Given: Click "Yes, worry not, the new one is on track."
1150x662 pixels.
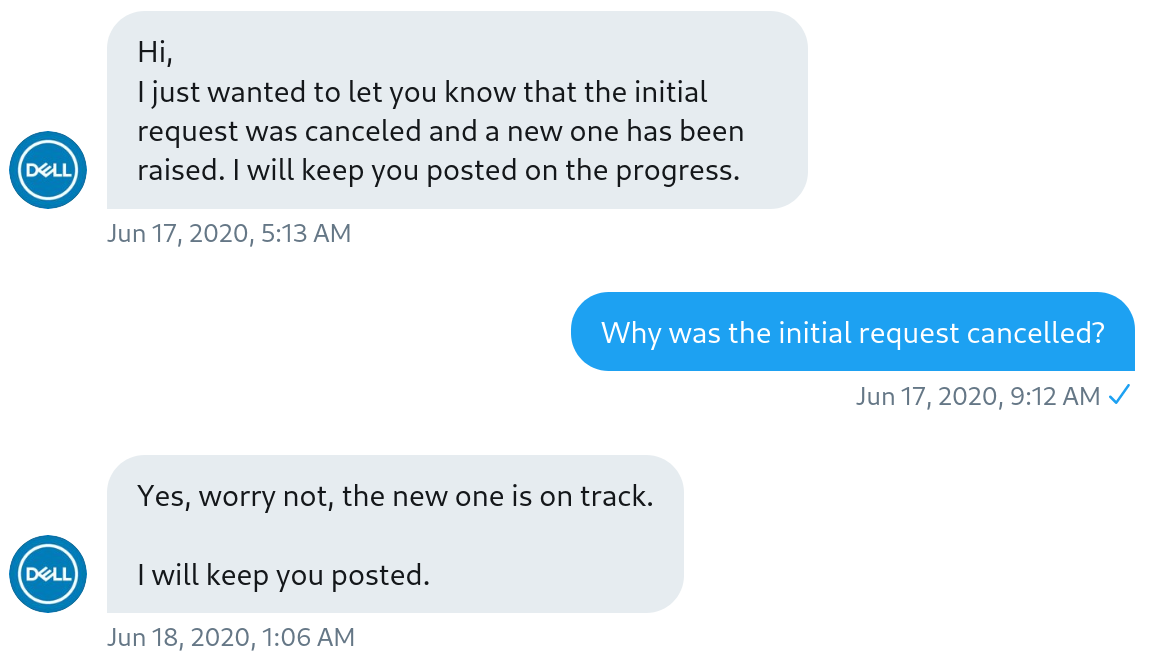Looking at the screenshot, I should pos(395,496).
